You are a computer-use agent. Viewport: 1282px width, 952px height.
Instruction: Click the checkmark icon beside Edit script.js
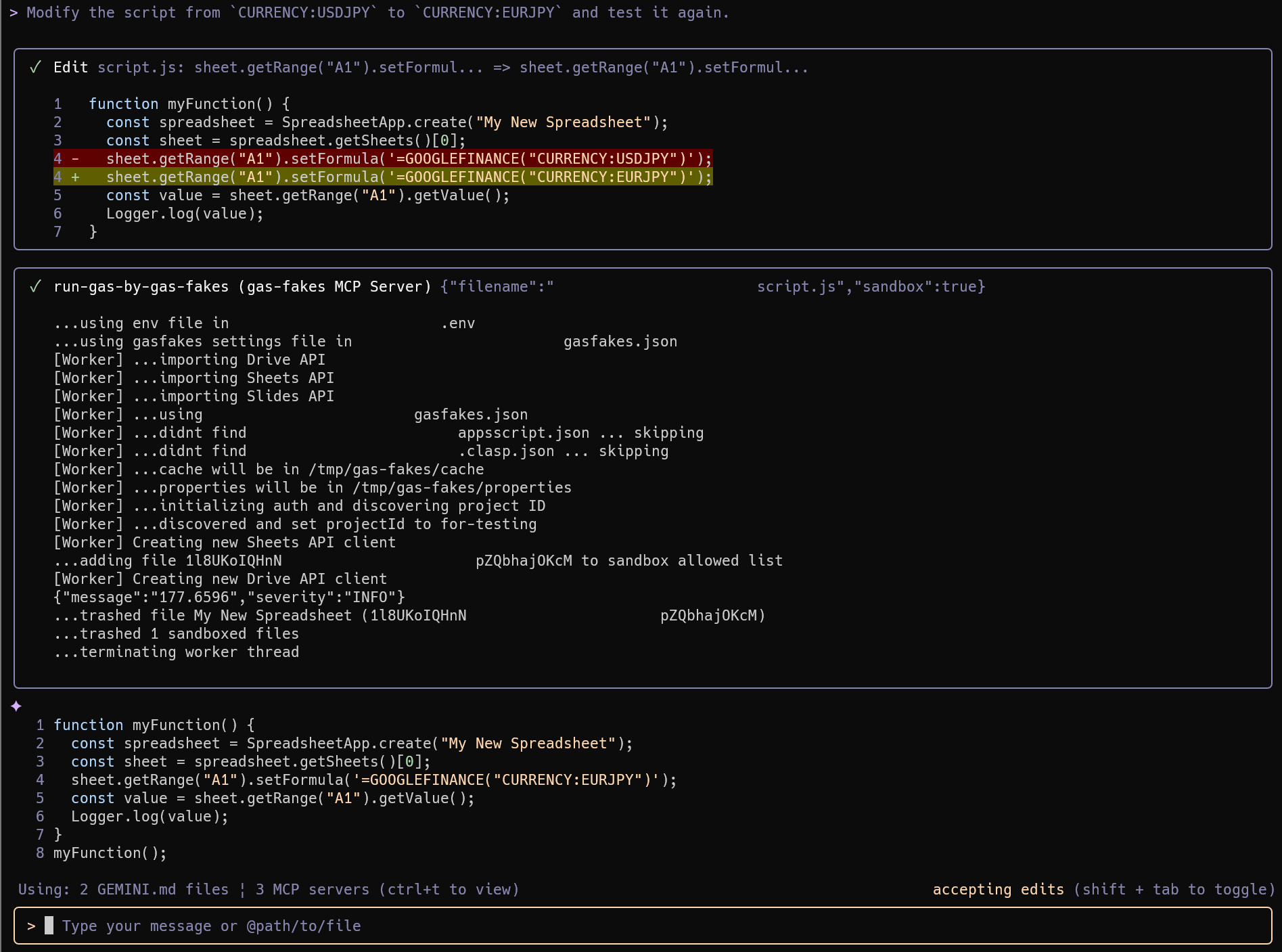pyautogui.click(x=35, y=68)
